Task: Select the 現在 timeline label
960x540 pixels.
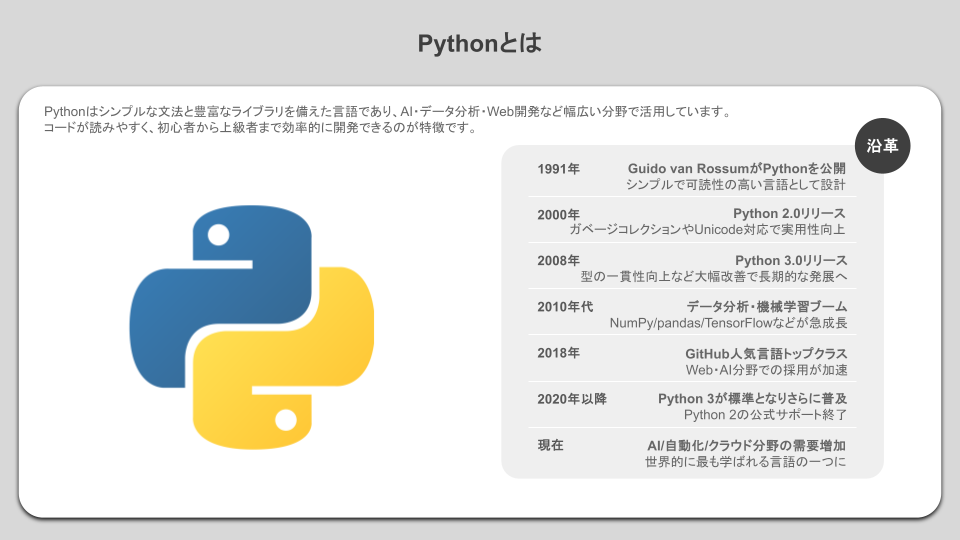Action: [550, 445]
